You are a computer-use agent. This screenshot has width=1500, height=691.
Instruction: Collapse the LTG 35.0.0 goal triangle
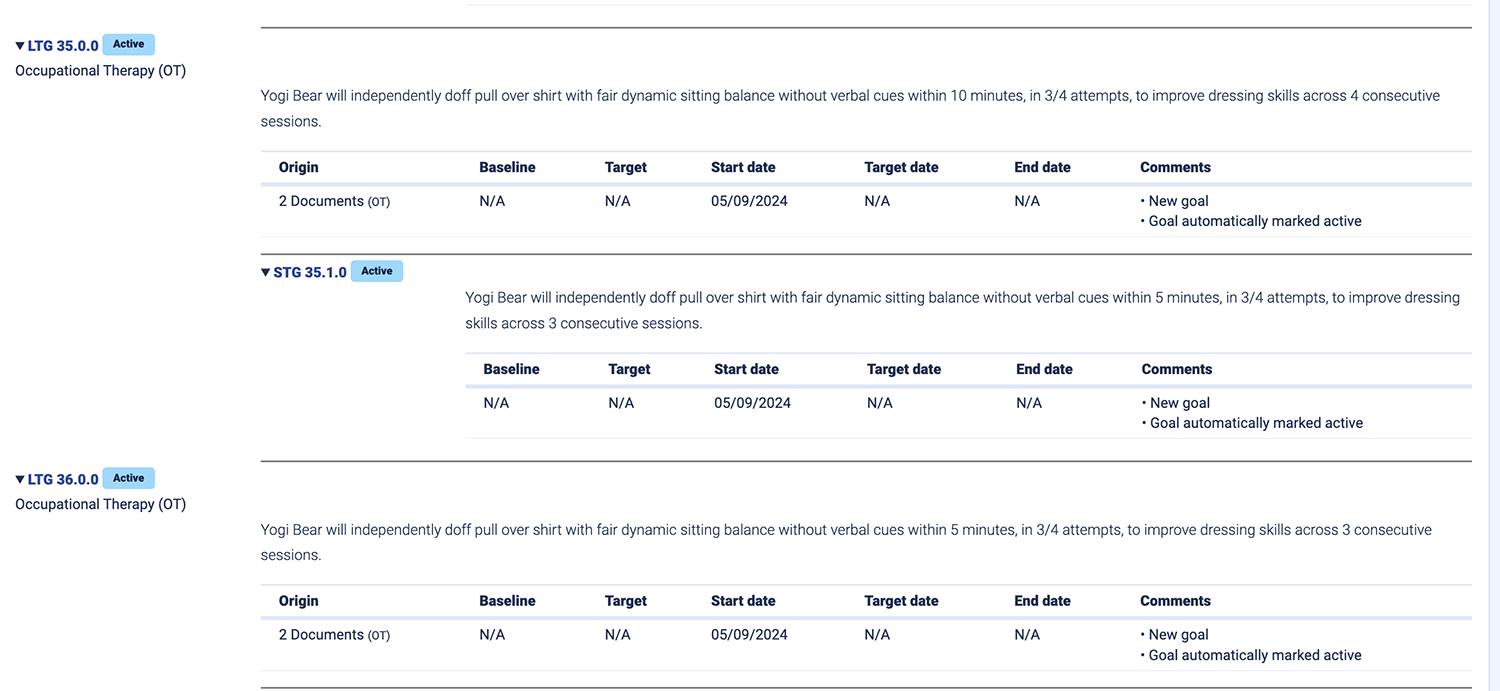coord(20,46)
